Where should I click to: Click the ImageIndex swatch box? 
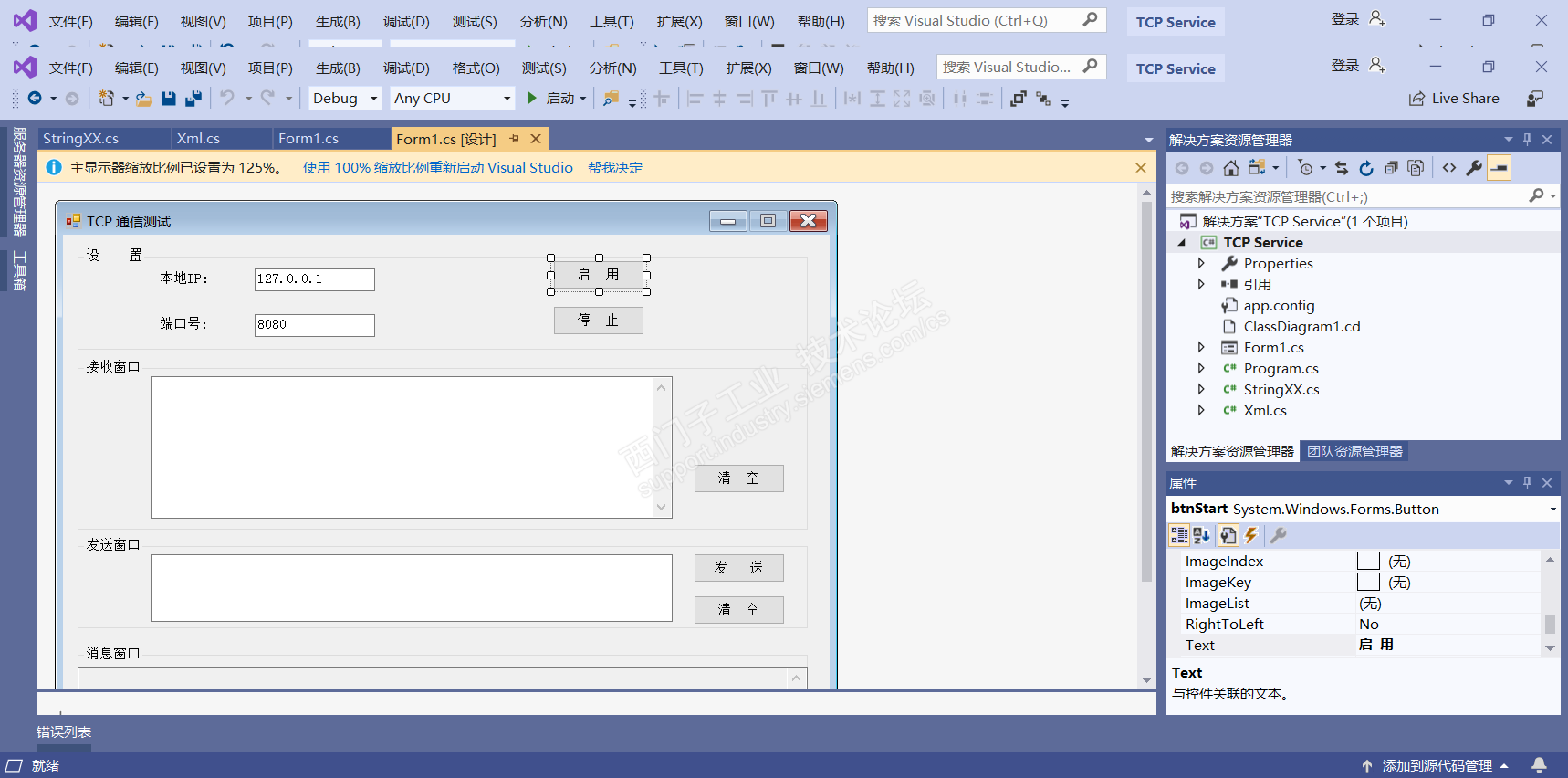click(1368, 562)
